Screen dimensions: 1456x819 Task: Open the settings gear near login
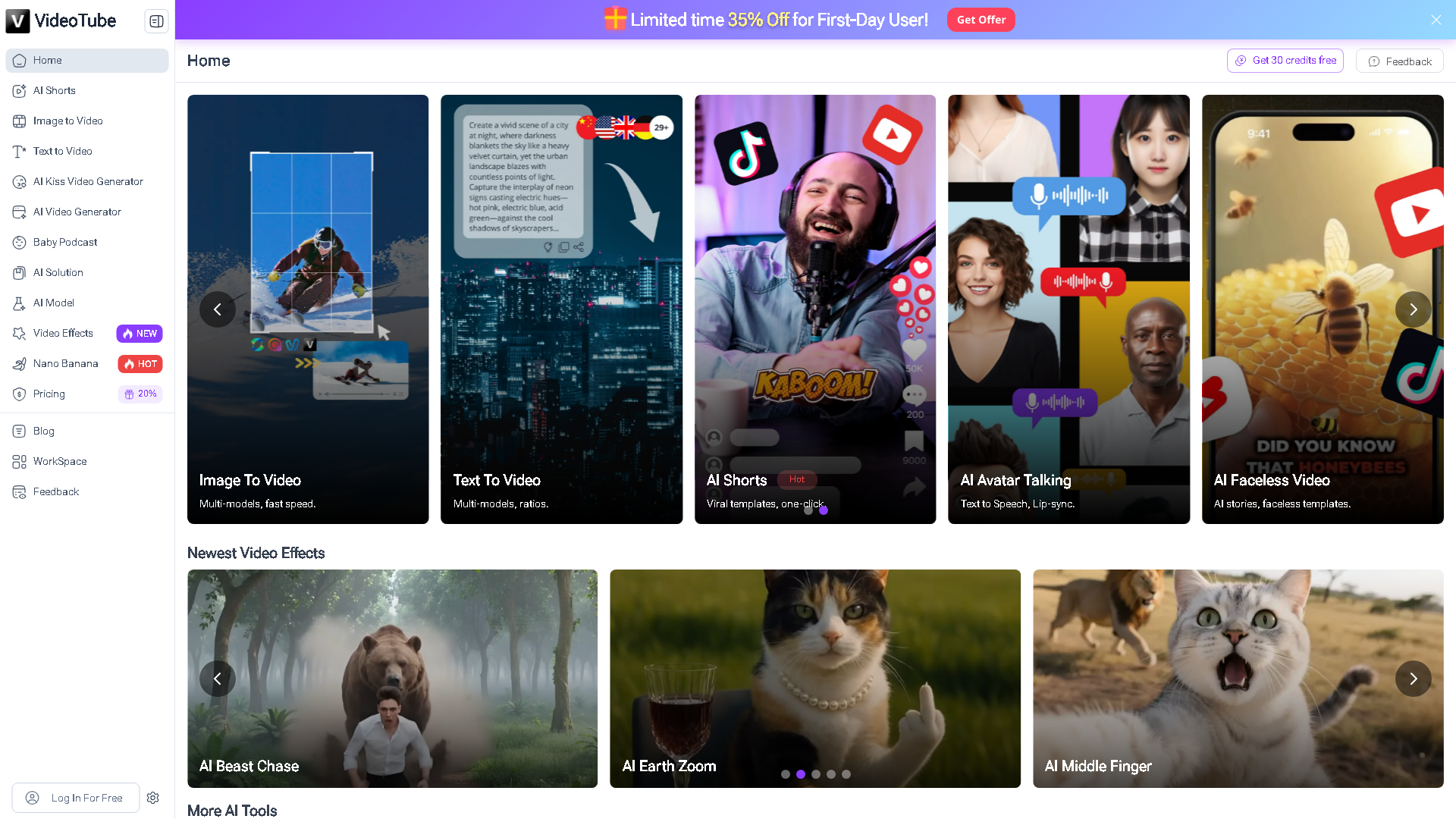153,798
